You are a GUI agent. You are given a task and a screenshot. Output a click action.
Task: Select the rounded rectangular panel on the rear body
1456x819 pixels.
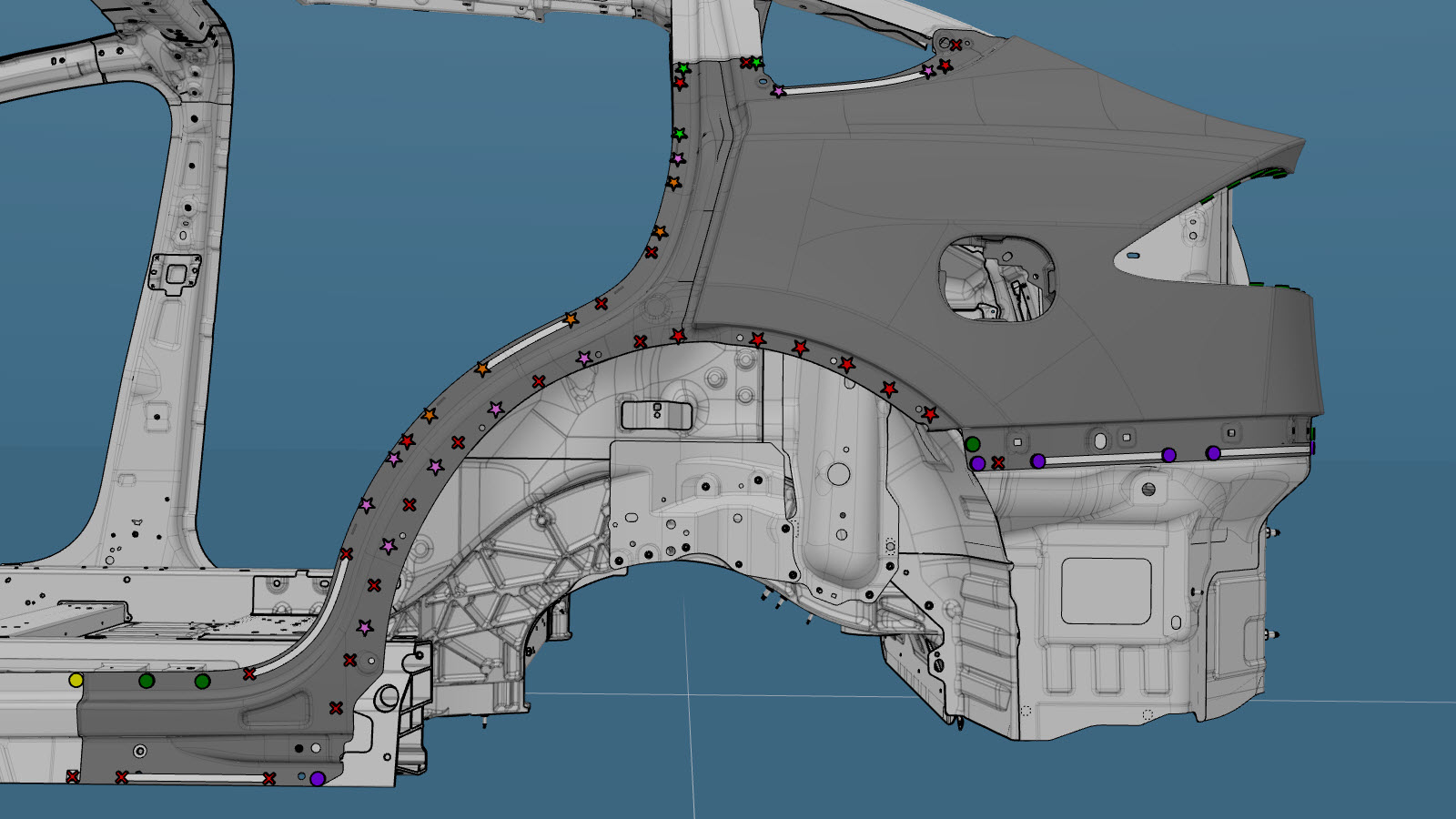point(1106,591)
